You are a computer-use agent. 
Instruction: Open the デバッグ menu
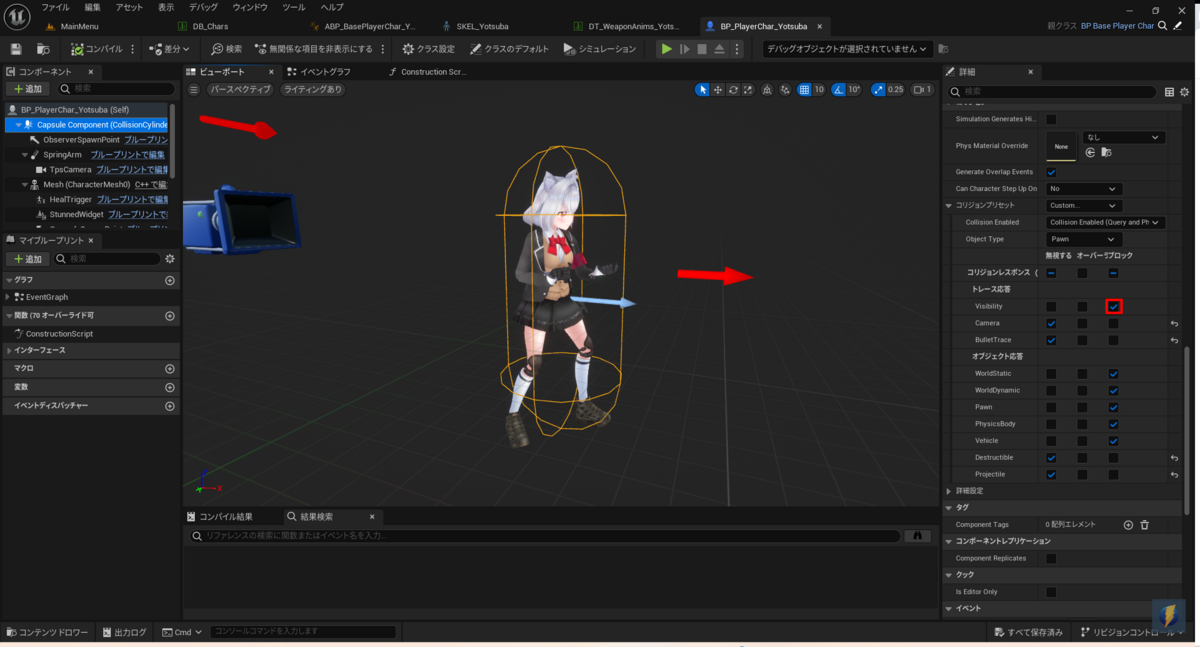(203, 7)
